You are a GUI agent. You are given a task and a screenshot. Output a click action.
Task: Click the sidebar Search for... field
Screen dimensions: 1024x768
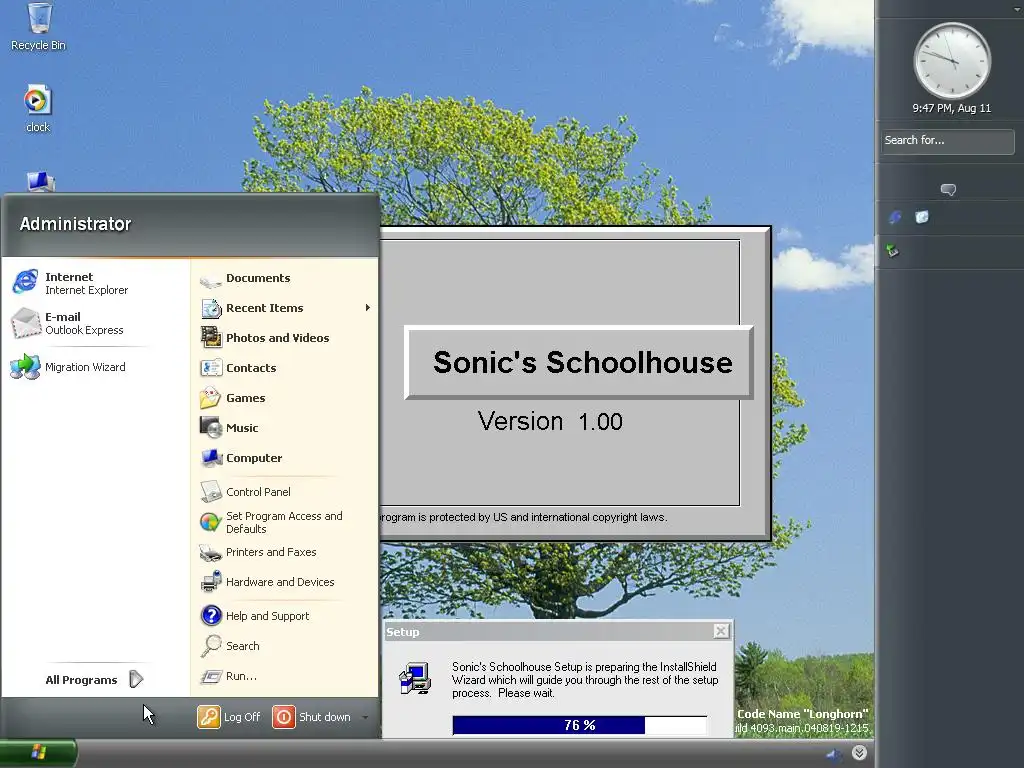tap(948, 141)
